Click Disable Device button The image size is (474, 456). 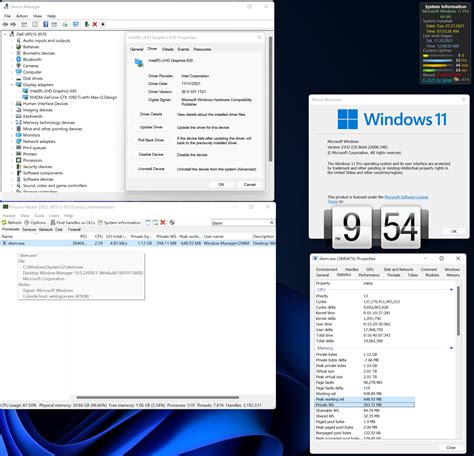coord(151,155)
